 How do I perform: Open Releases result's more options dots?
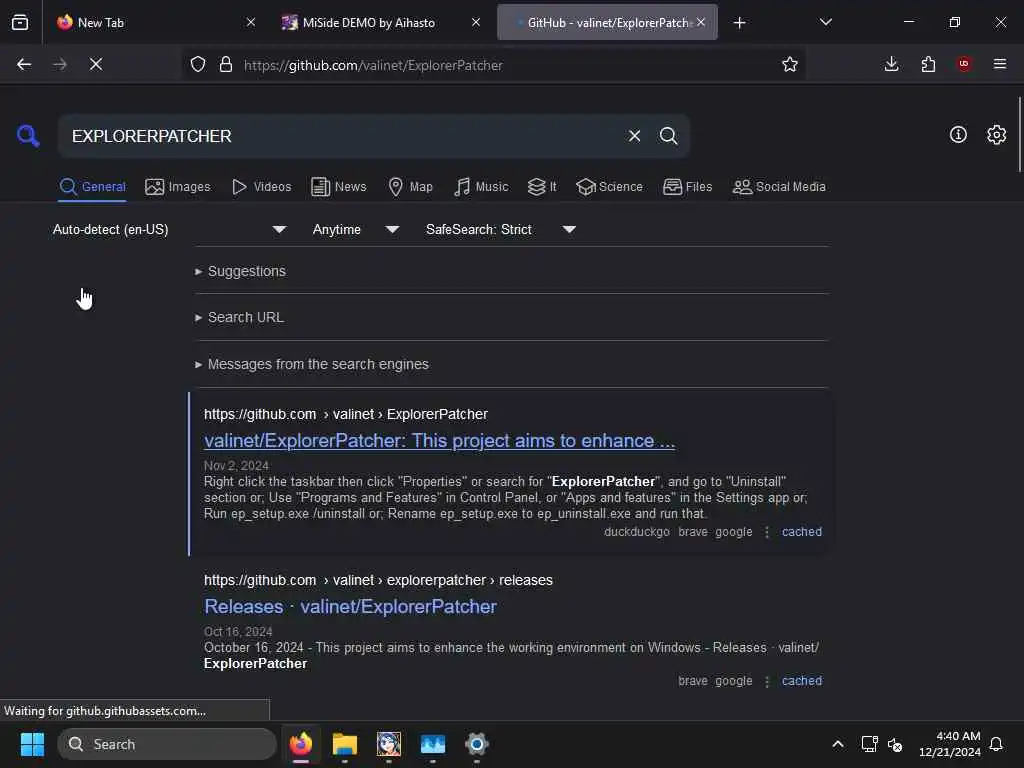pyautogui.click(x=767, y=681)
